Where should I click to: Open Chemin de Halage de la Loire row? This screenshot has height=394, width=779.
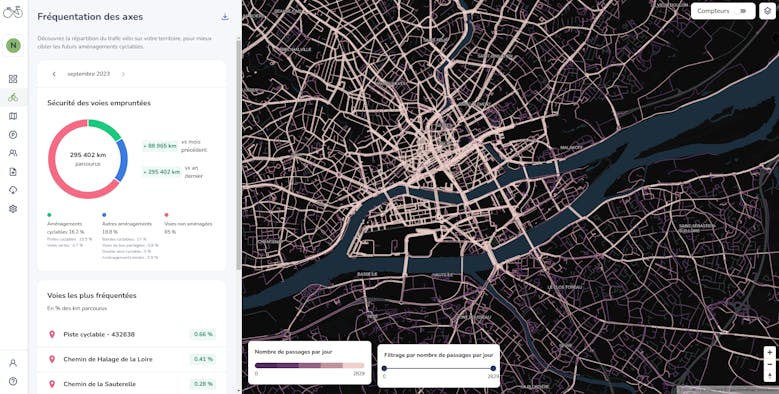(132, 359)
